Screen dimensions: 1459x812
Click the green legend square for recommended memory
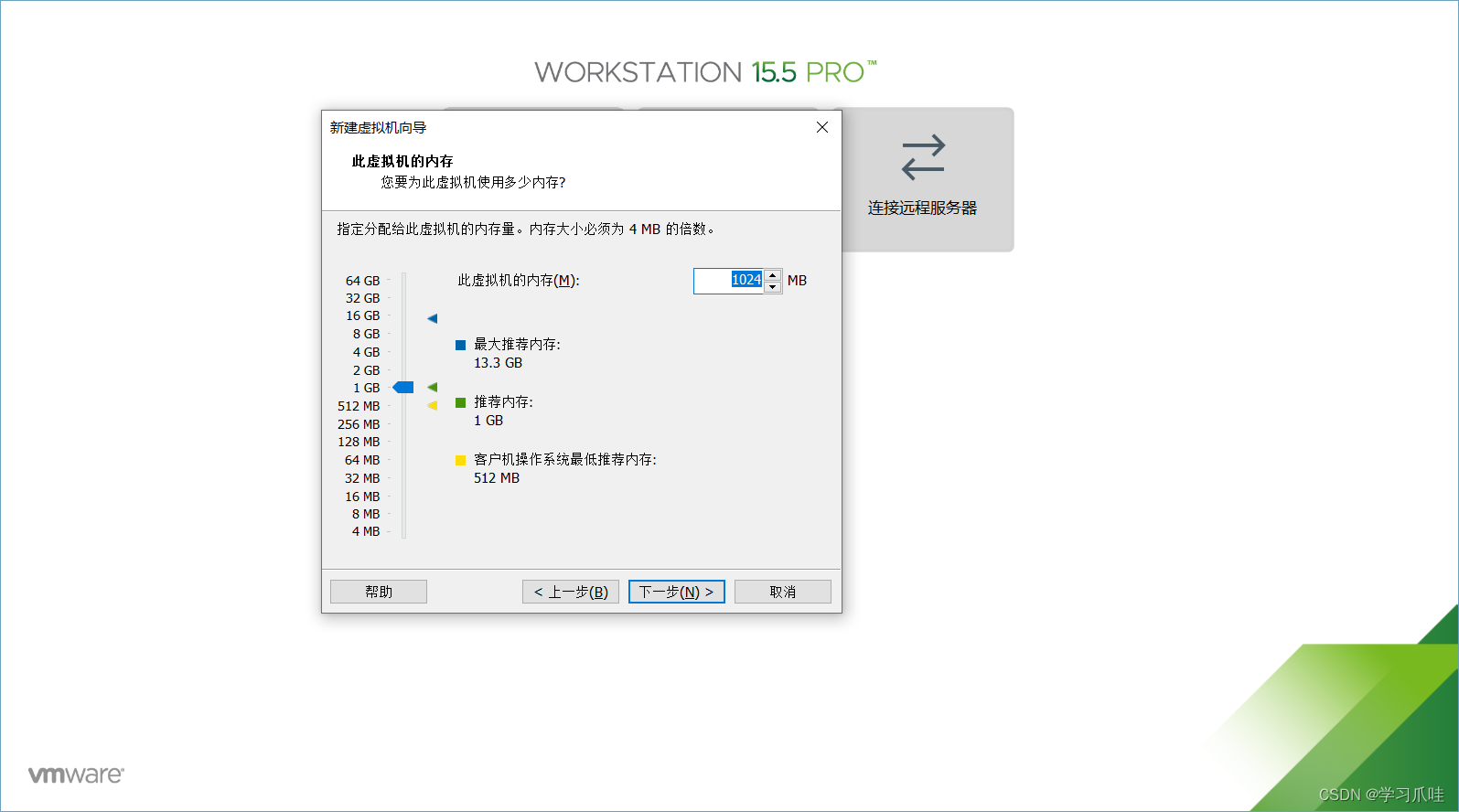(461, 402)
